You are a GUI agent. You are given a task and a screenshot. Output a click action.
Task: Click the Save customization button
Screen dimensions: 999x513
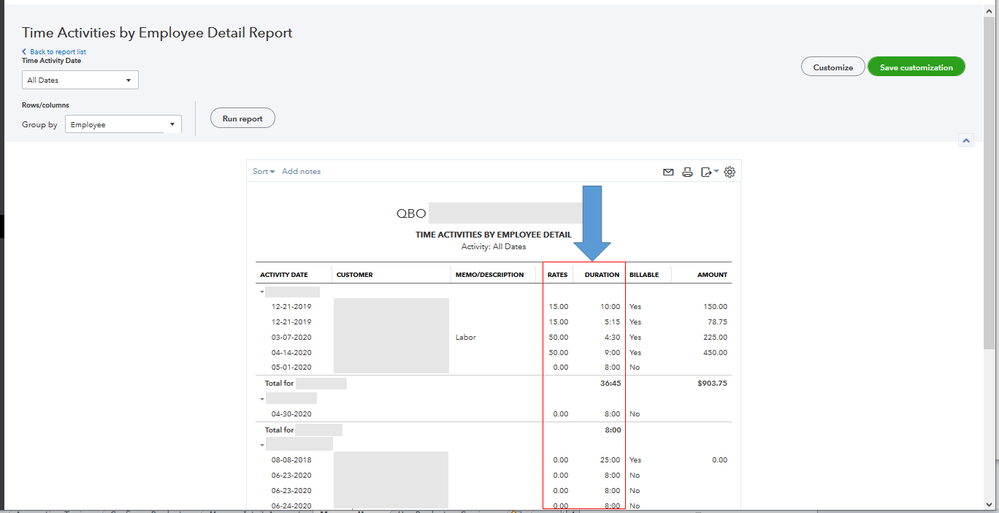(x=916, y=67)
